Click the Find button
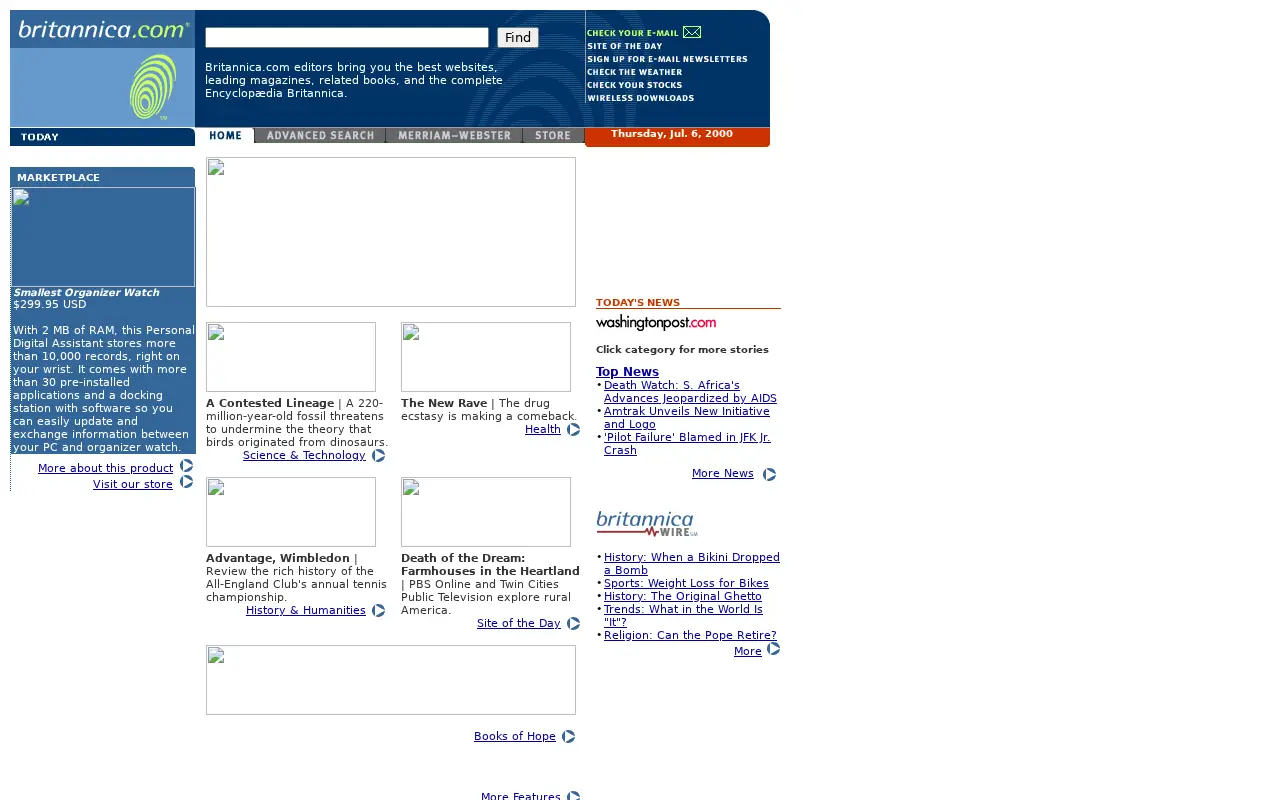Viewport: 1280px width, 800px height. 518,38
